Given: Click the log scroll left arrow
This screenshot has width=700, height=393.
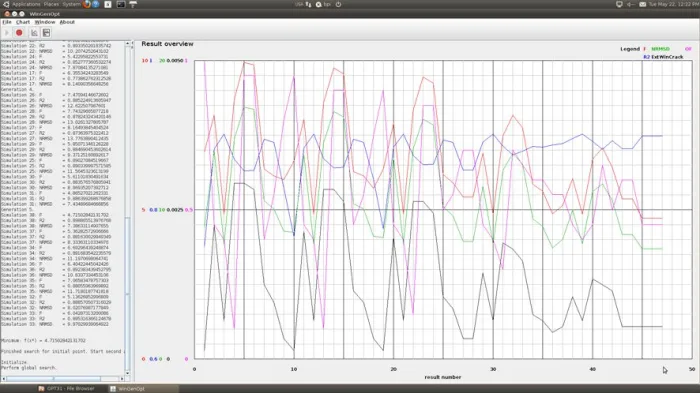Looking at the screenshot, I should (x=4, y=379).
